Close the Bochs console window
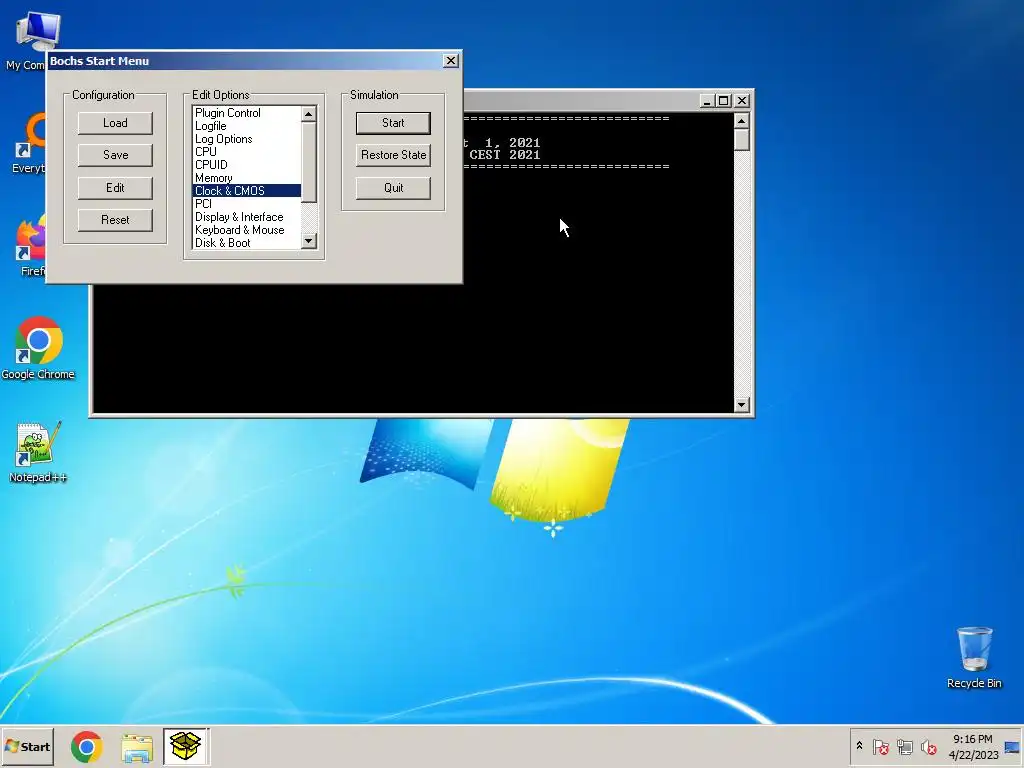1024x768 pixels. coord(742,101)
